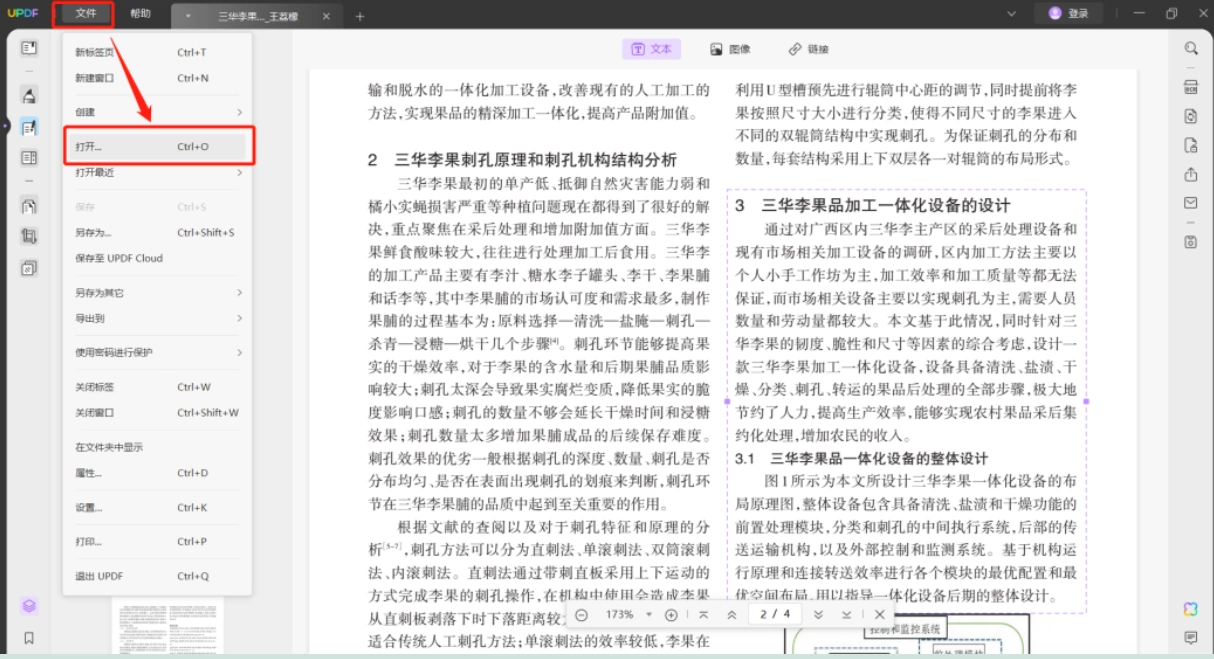1214x659 pixels.
Task: Click the Share file icon in right sidebar
Action: point(1190,174)
